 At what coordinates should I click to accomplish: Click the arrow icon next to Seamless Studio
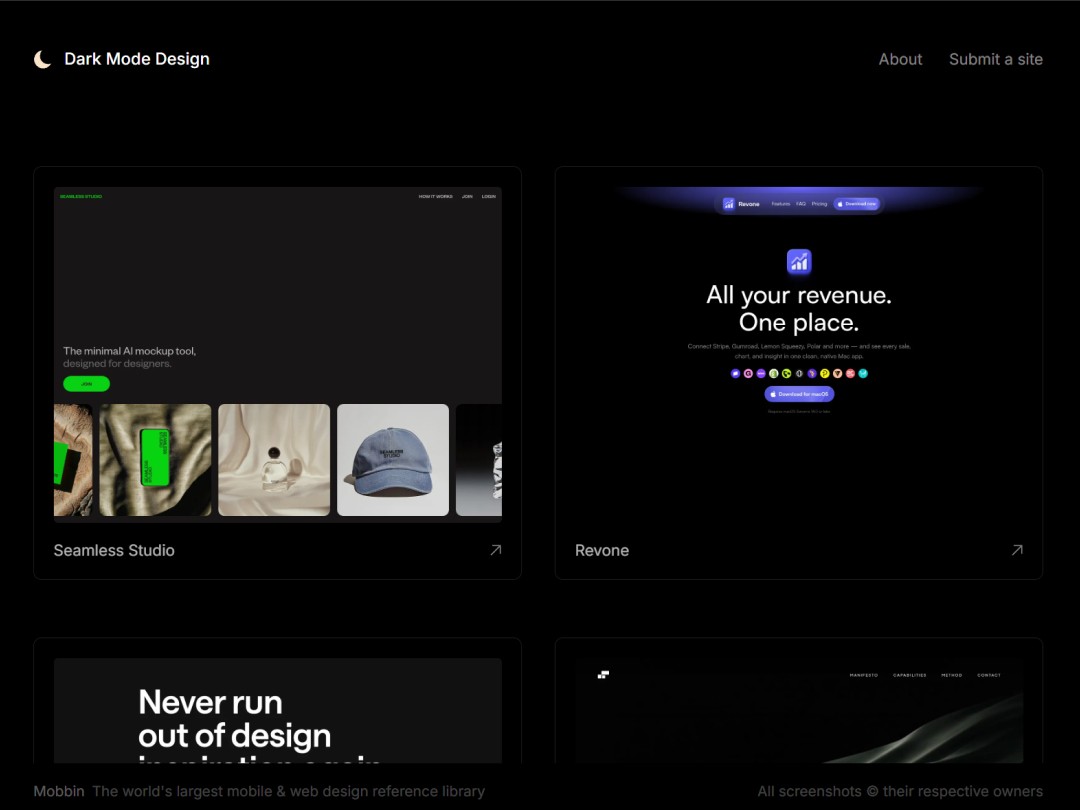pyautogui.click(x=495, y=550)
